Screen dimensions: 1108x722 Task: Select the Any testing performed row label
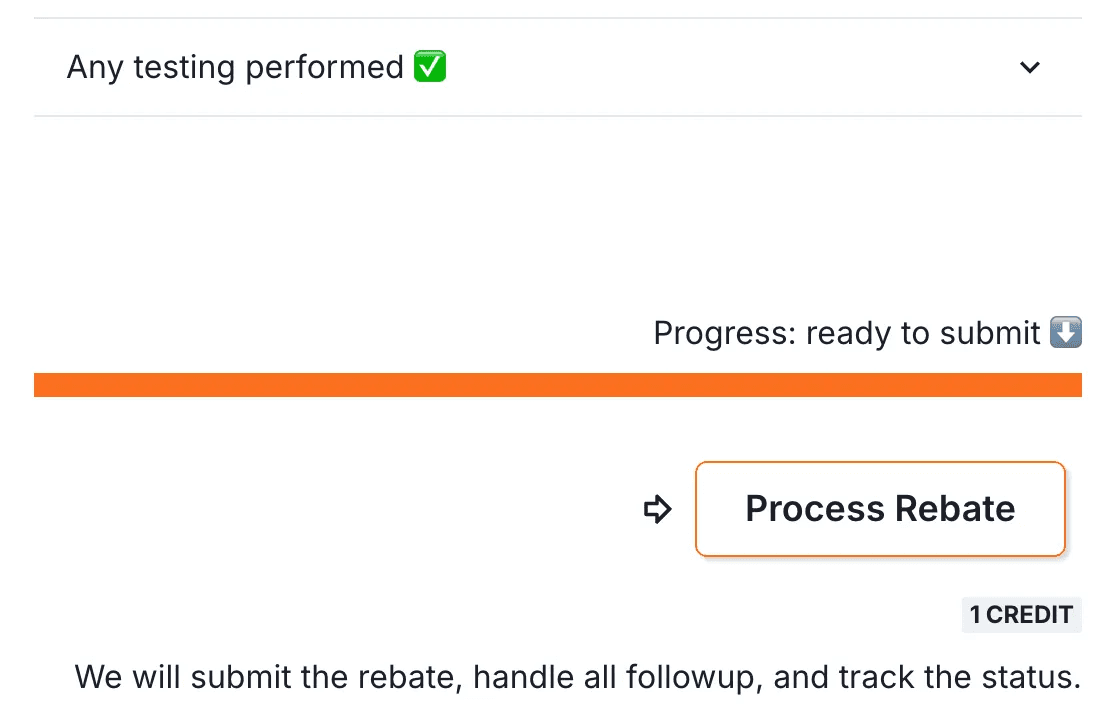[234, 68]
